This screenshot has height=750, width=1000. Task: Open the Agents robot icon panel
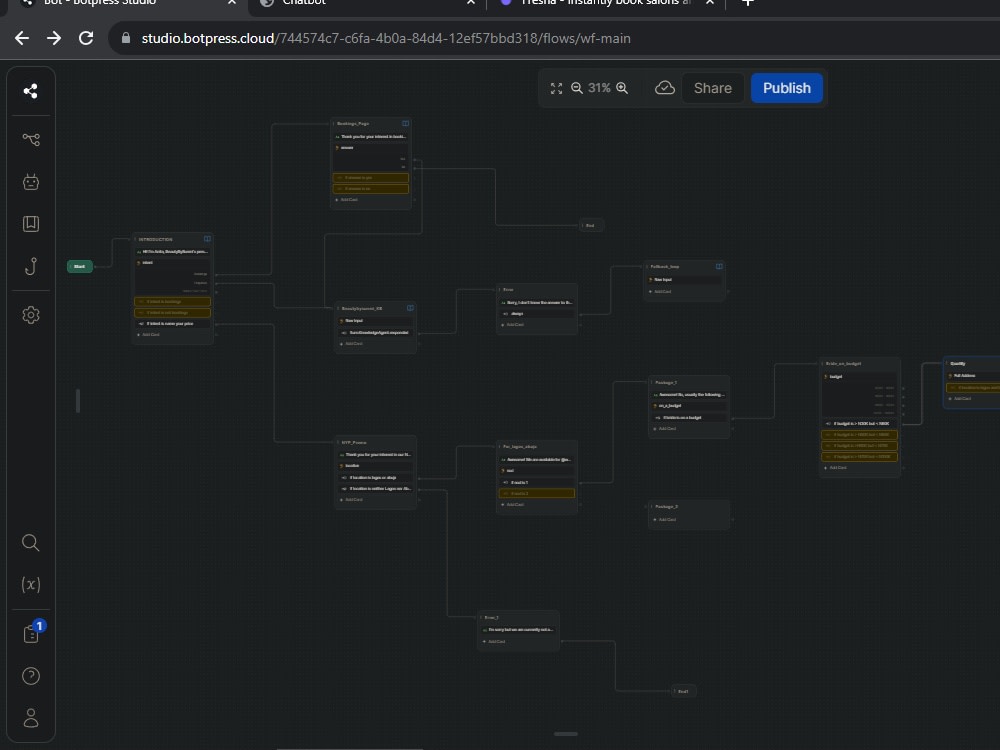[31, 182]
